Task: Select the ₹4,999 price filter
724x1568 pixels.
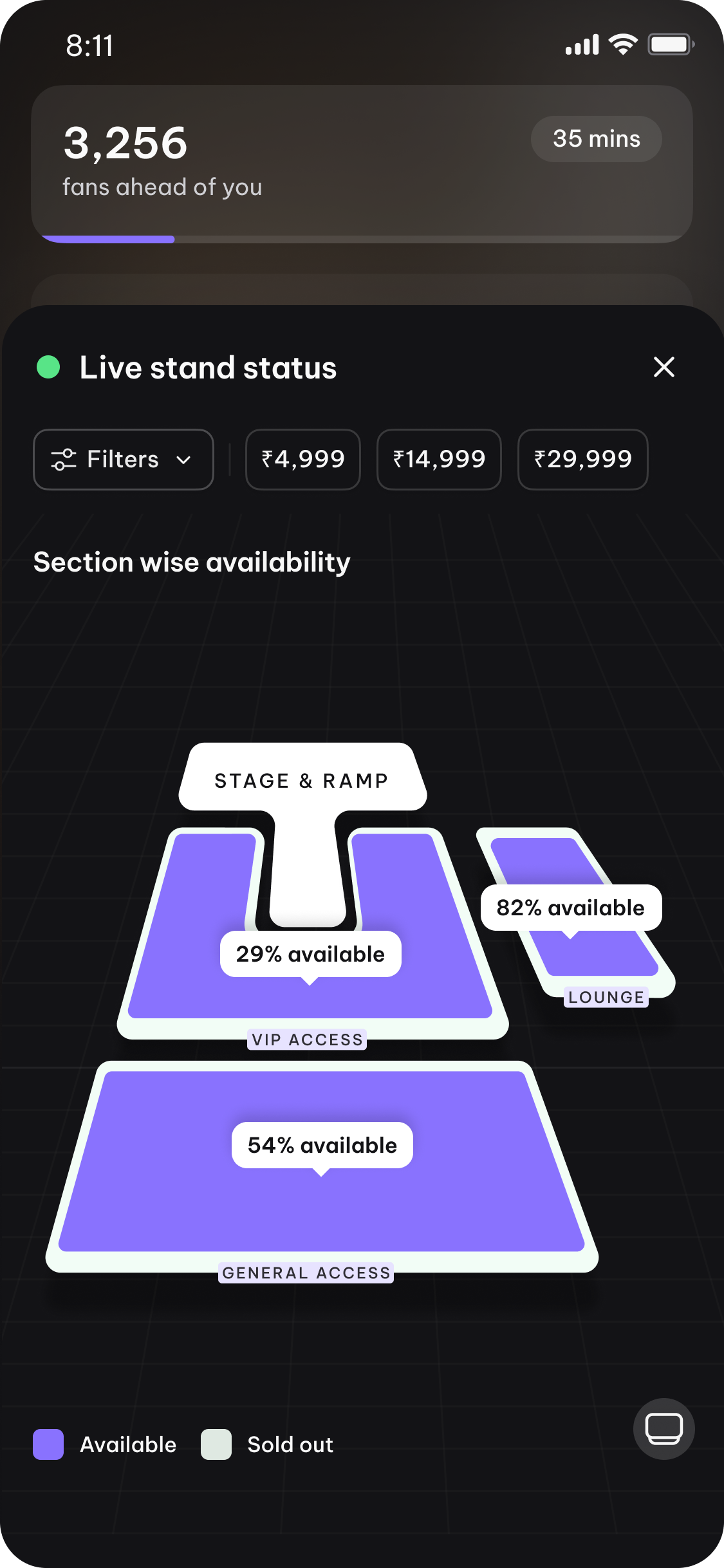Action: [x=302, y=460]
